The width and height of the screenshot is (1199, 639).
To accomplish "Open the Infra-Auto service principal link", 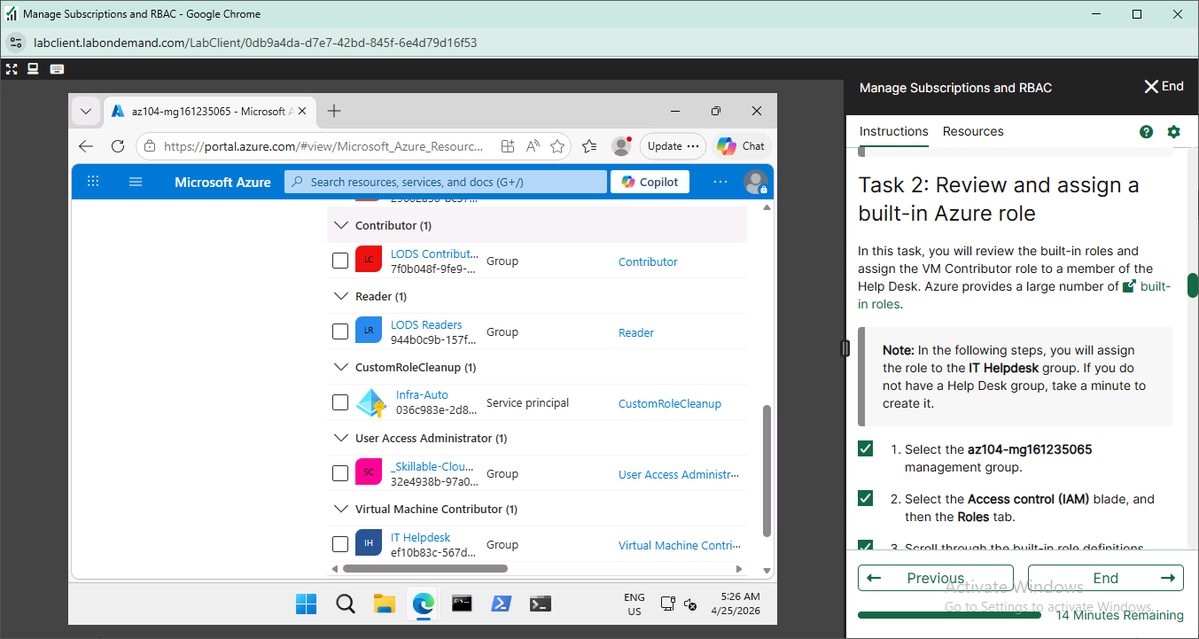I will point(422,395).
